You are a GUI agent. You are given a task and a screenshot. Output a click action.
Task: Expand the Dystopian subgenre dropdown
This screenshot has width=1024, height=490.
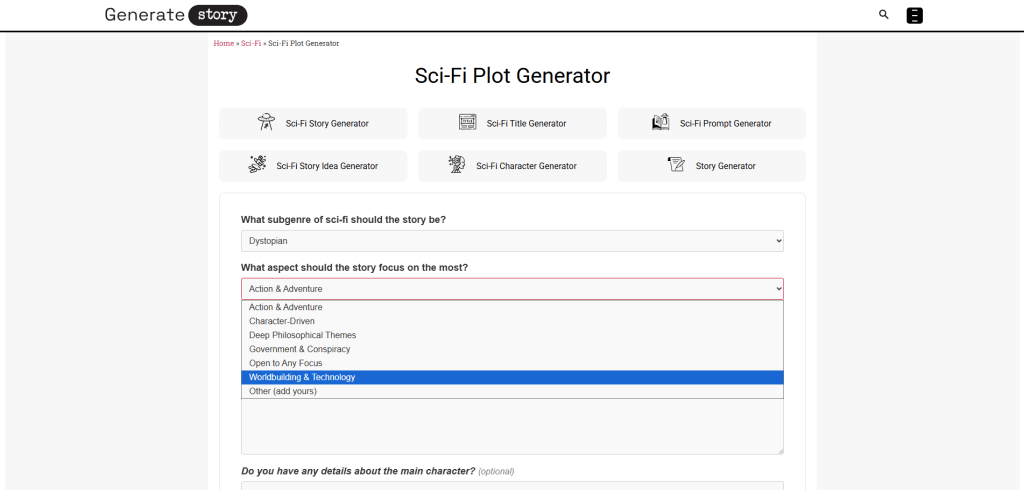(x=512, y=241)
